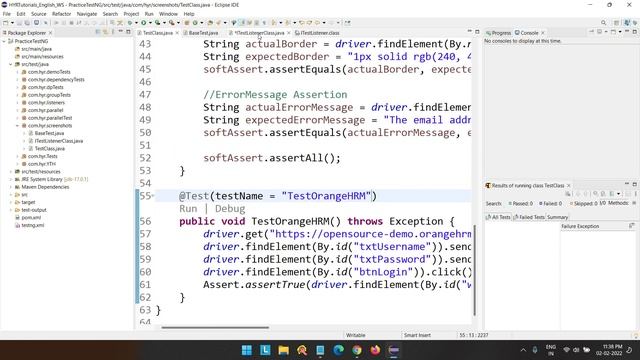Click Collapse All in Package Explorer
Image resolution: width=640 pixels, height=360 pixels.
point(98,32)
